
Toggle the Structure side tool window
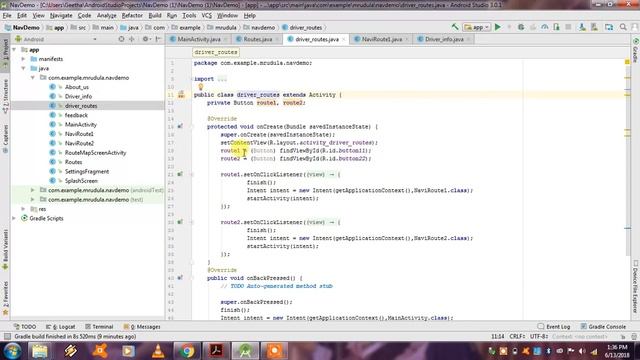point(5,96)
